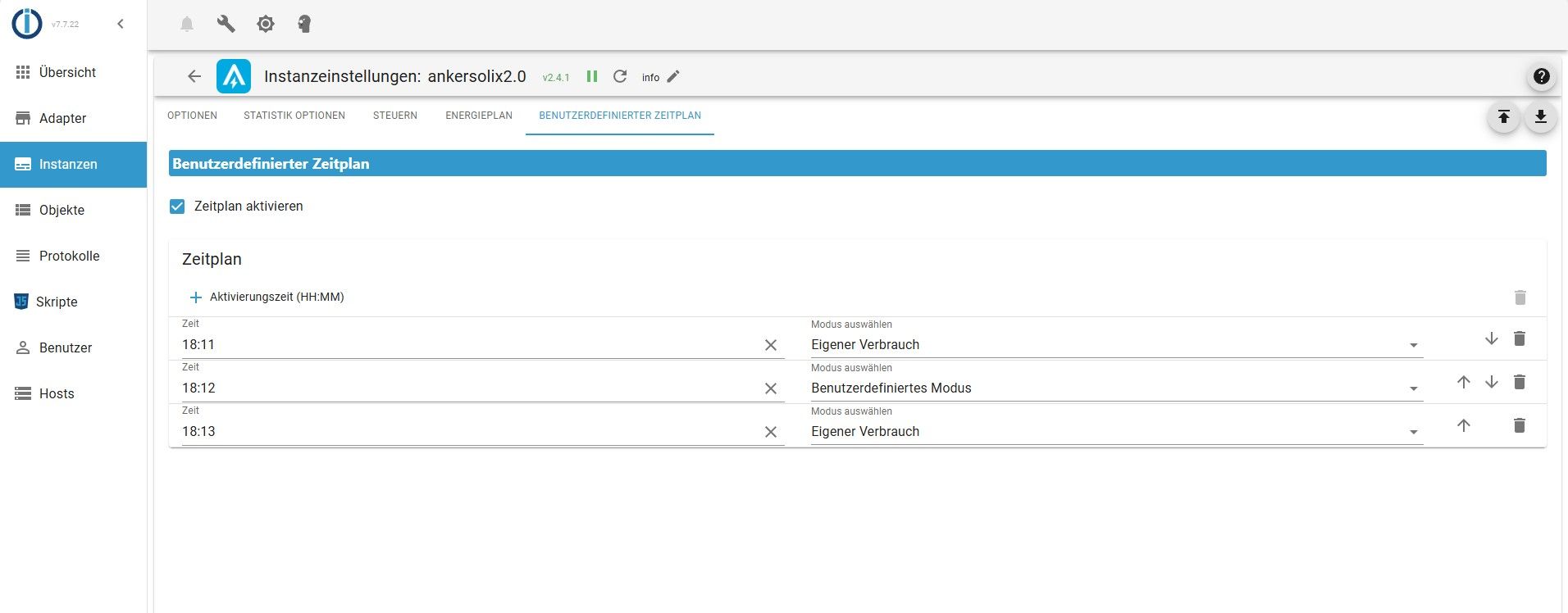
Task: Select Instanzen in the sidebar
Action: (x=74, y=164)
